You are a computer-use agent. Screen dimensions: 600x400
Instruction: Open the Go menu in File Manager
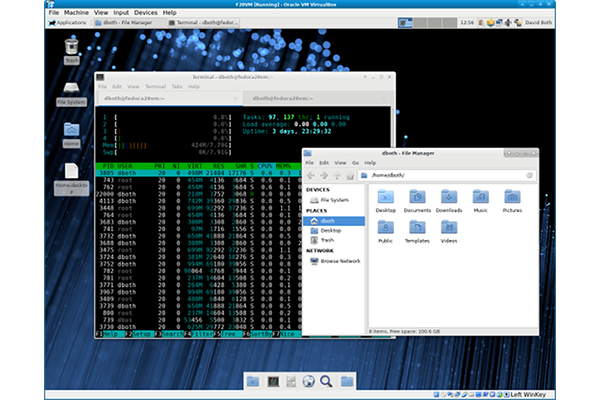point(354,161)
